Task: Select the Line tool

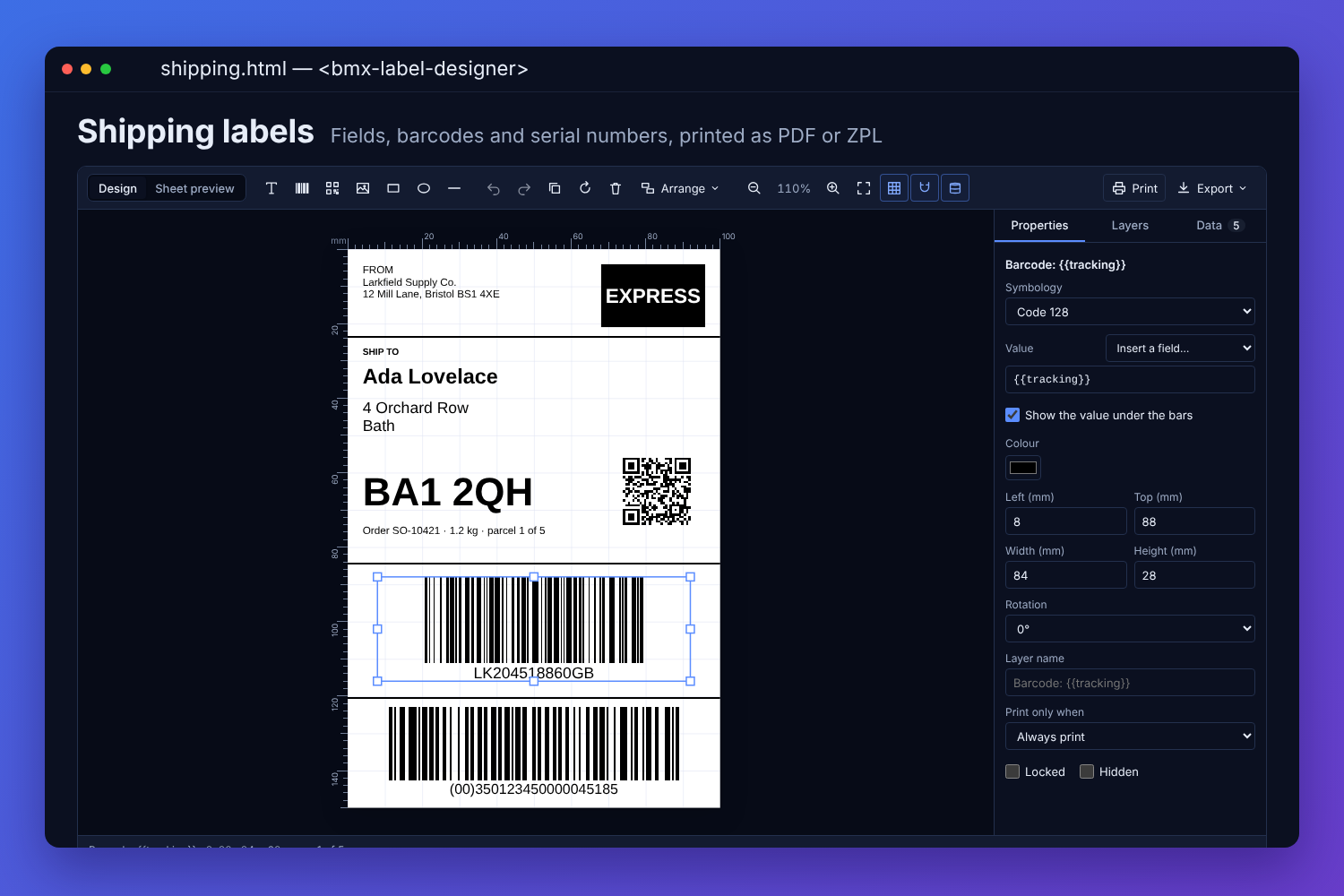Action: (454, 188)
